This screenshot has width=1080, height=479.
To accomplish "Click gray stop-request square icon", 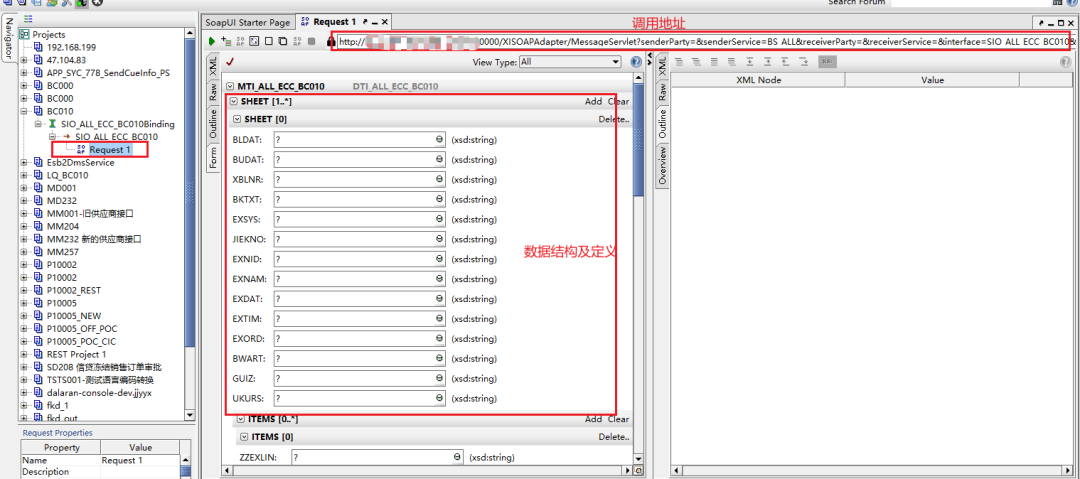I will (x=311, y=41).
